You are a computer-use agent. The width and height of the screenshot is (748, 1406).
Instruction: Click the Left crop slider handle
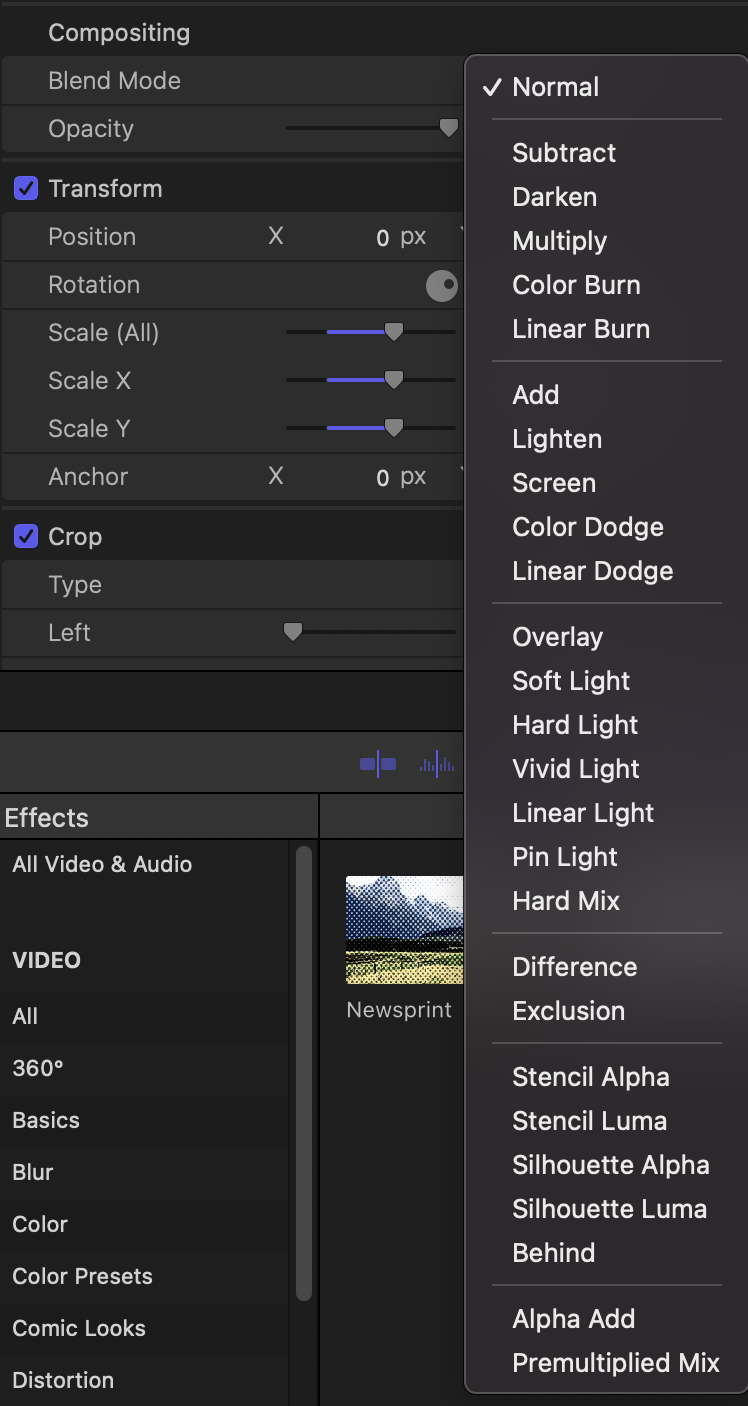pos(292,632)
